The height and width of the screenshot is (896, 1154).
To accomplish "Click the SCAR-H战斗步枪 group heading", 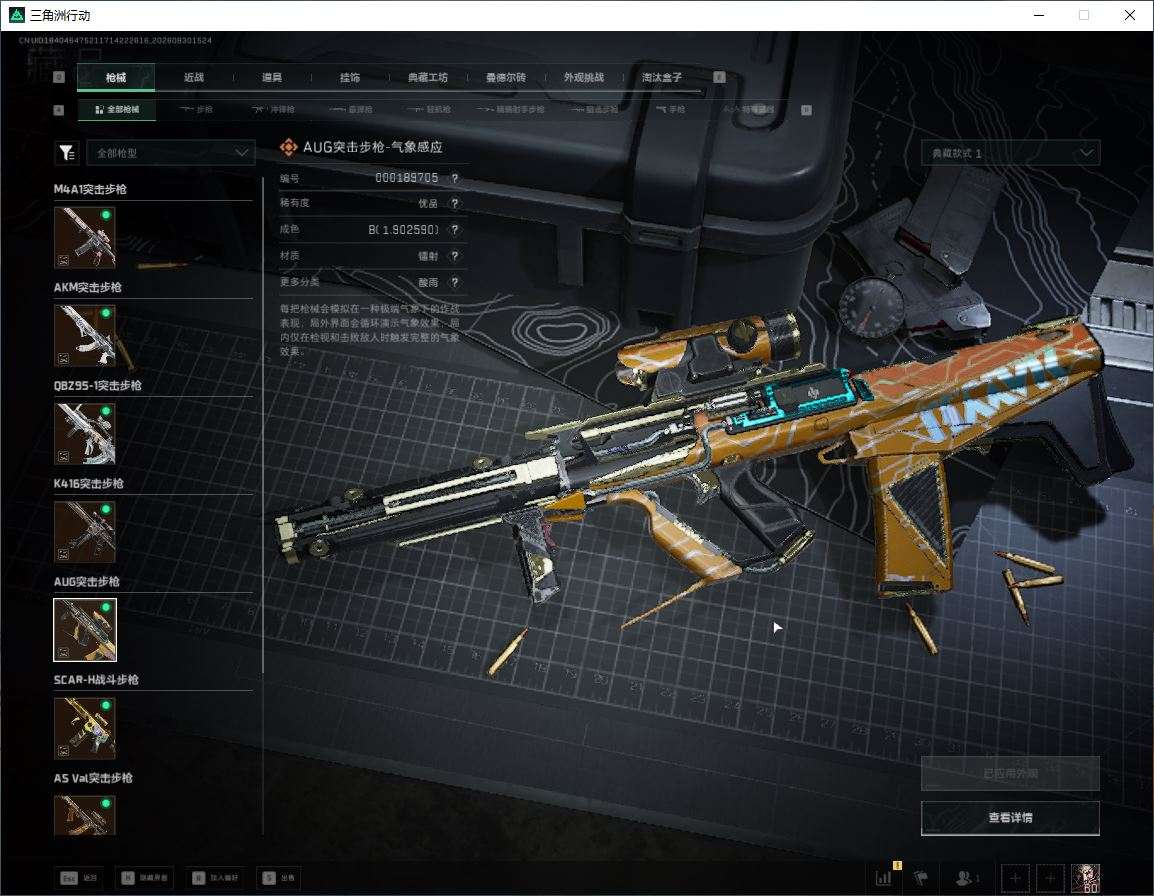I will (x=96, y=680).
